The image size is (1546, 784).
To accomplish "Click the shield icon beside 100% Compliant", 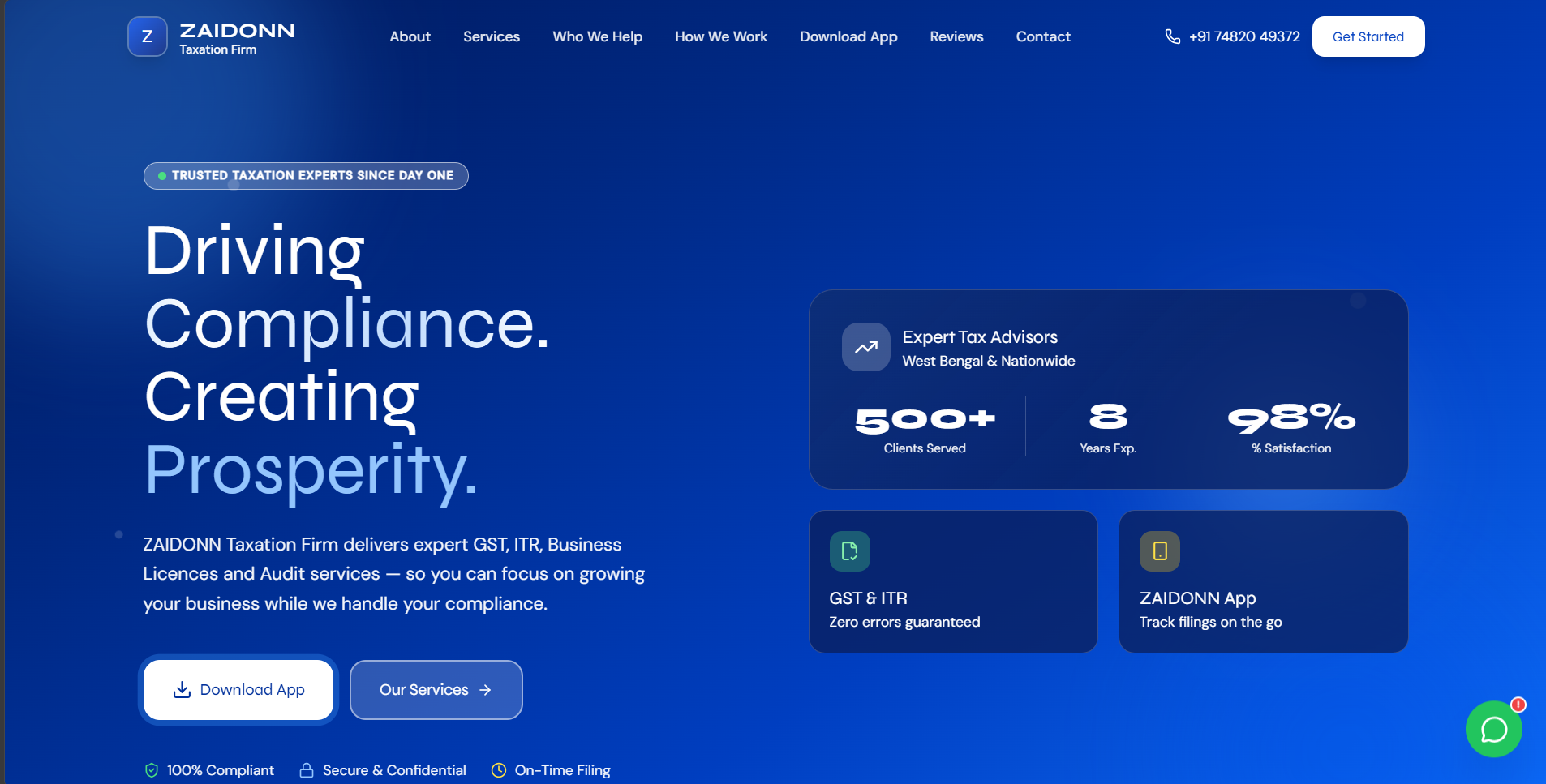I will click(151, 770).
